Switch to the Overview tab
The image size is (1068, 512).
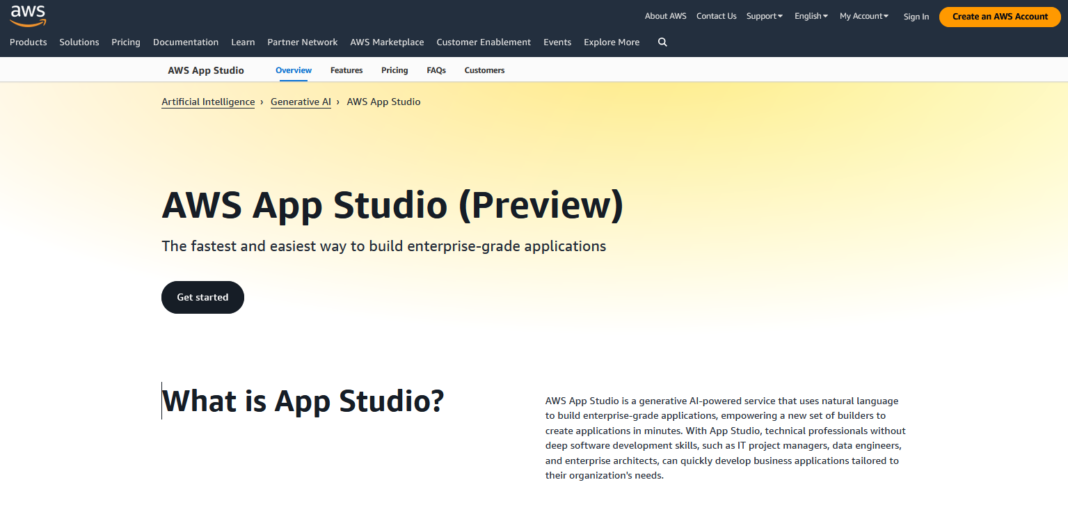(294, 70)
